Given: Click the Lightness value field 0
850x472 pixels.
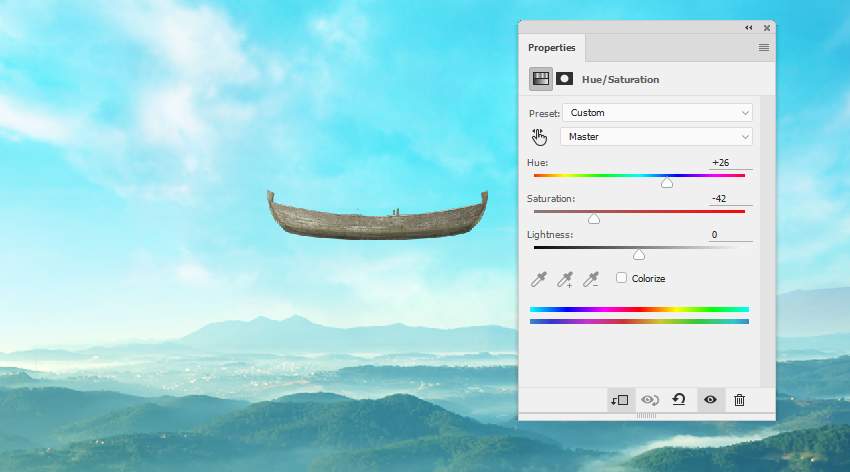Looking at the screenshot, I should coord(730,235).
